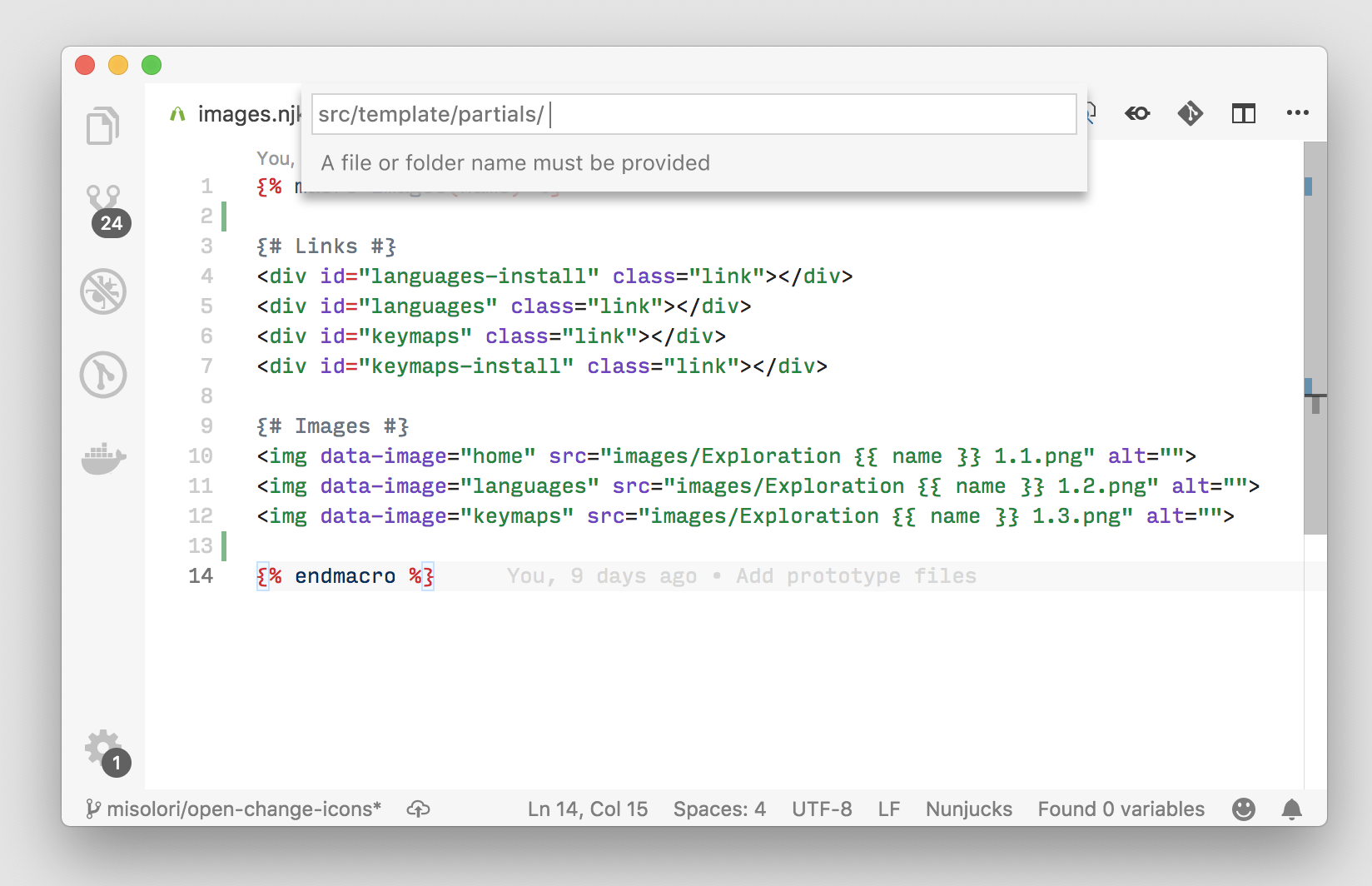Split the editor with the layout icon
Screen dimensions: 1372x886
(x=1243, y=114)
